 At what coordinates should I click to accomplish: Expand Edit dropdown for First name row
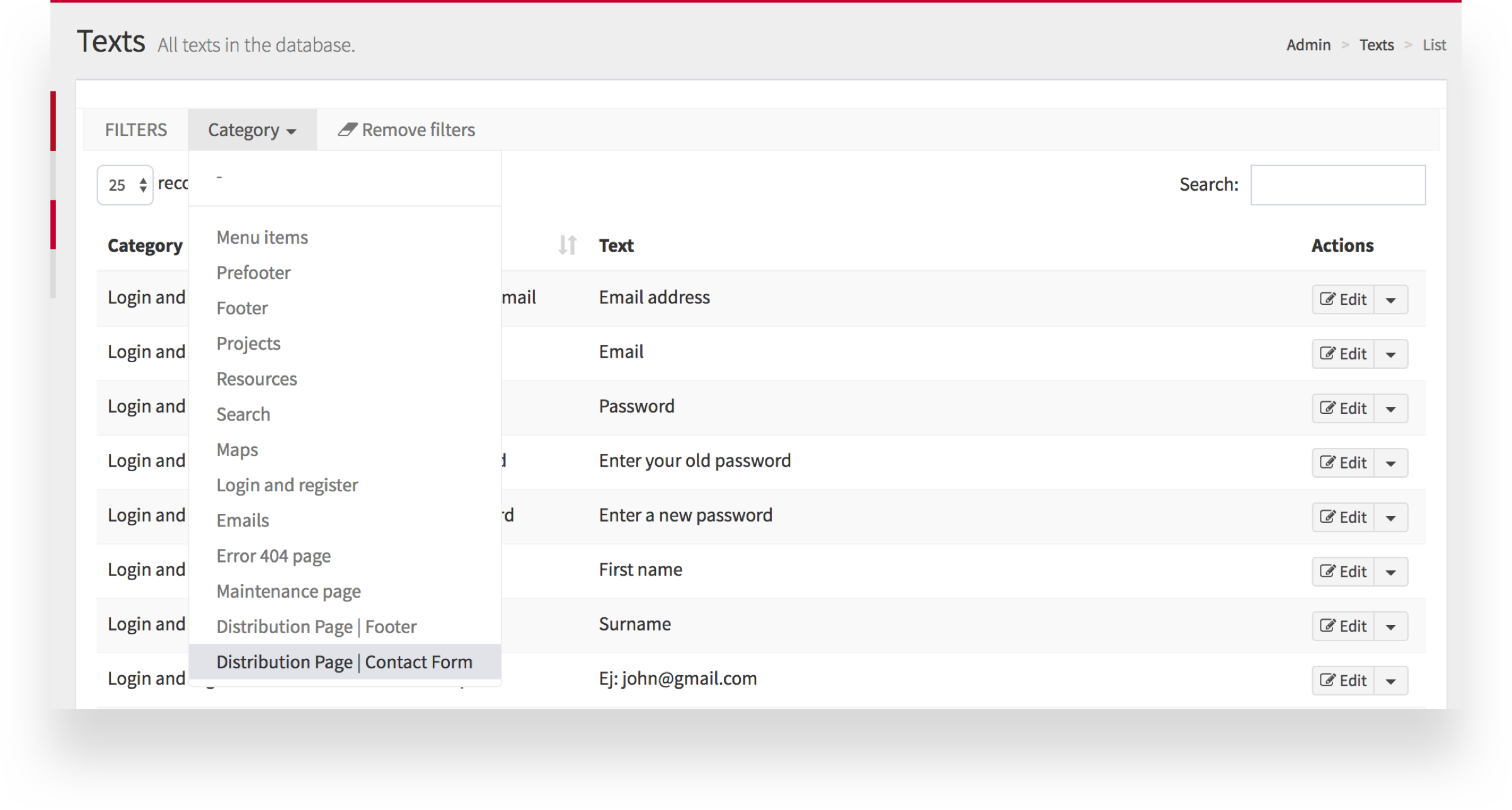pyautogui.click(x=1390, y=572)
